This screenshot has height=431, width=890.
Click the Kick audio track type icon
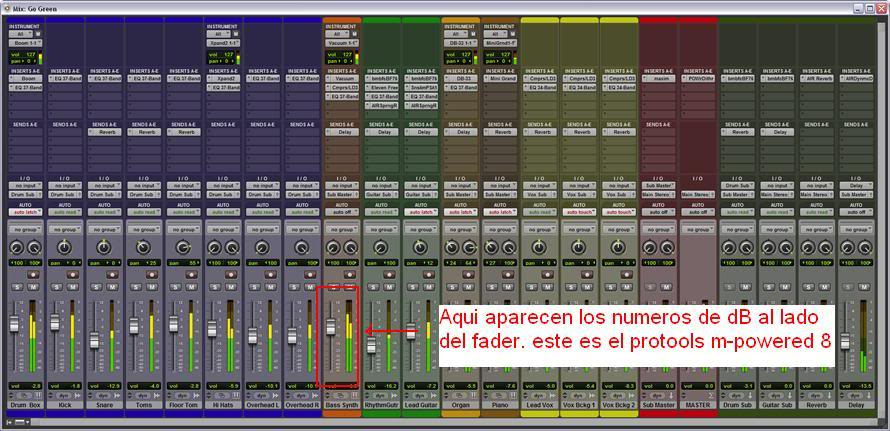tap(78, 396)
